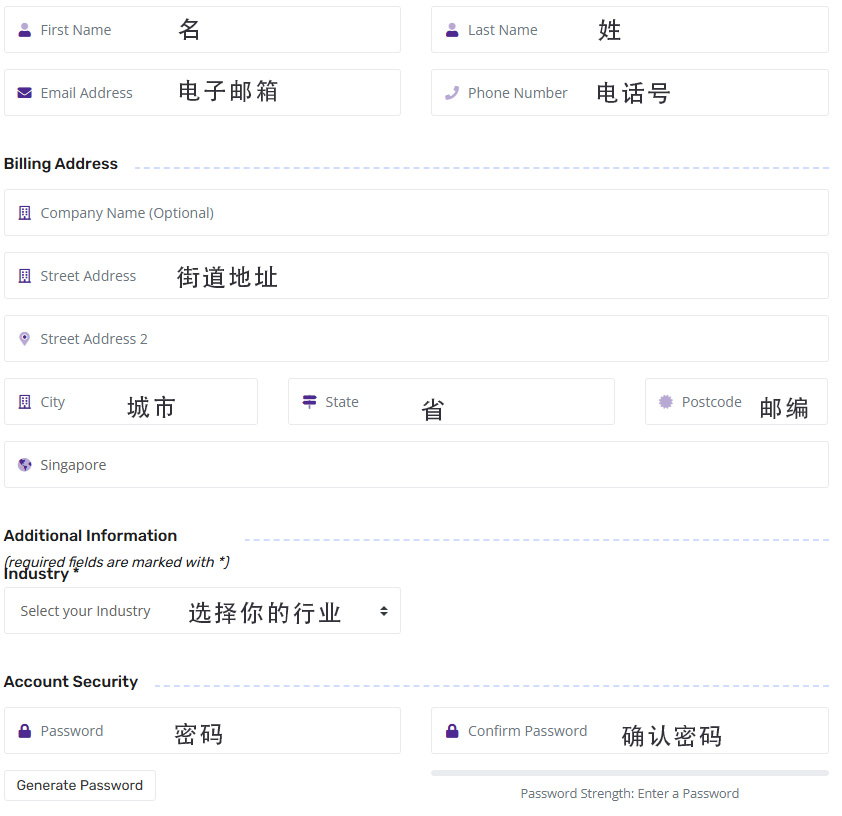Image resolution: width=842 pixels, height=816 pixels.
Task: Click the padlock icon in Confirm Password
Action: [452, 731]
